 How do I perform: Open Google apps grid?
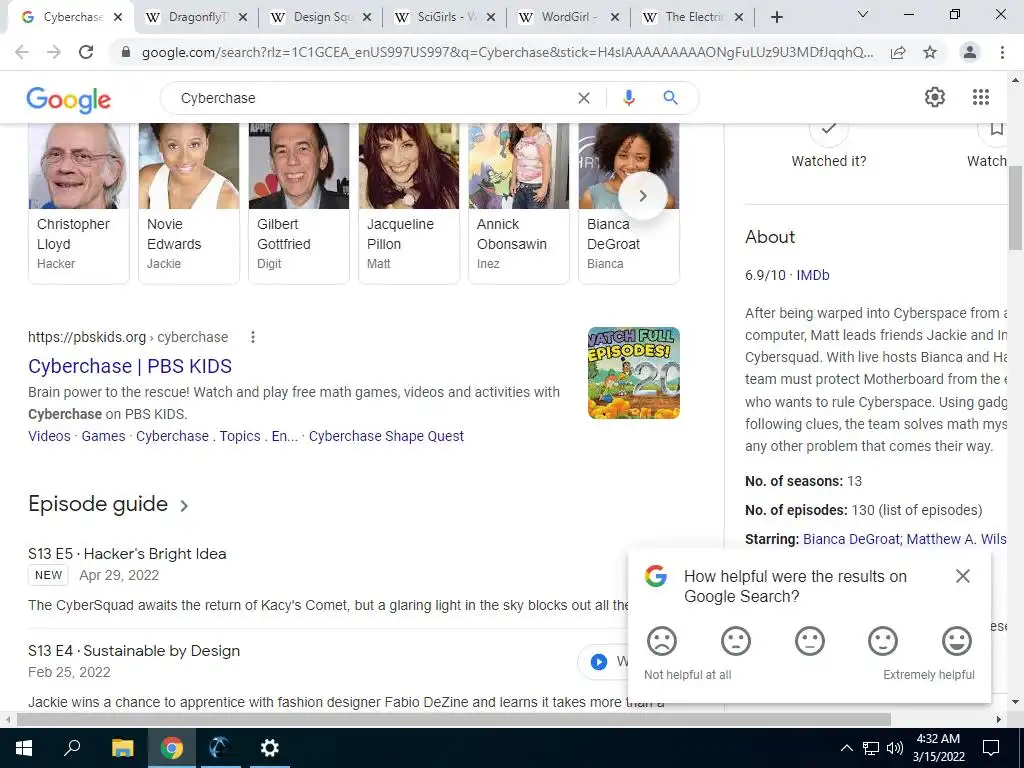pyautogui.click(x=981, y=97)
